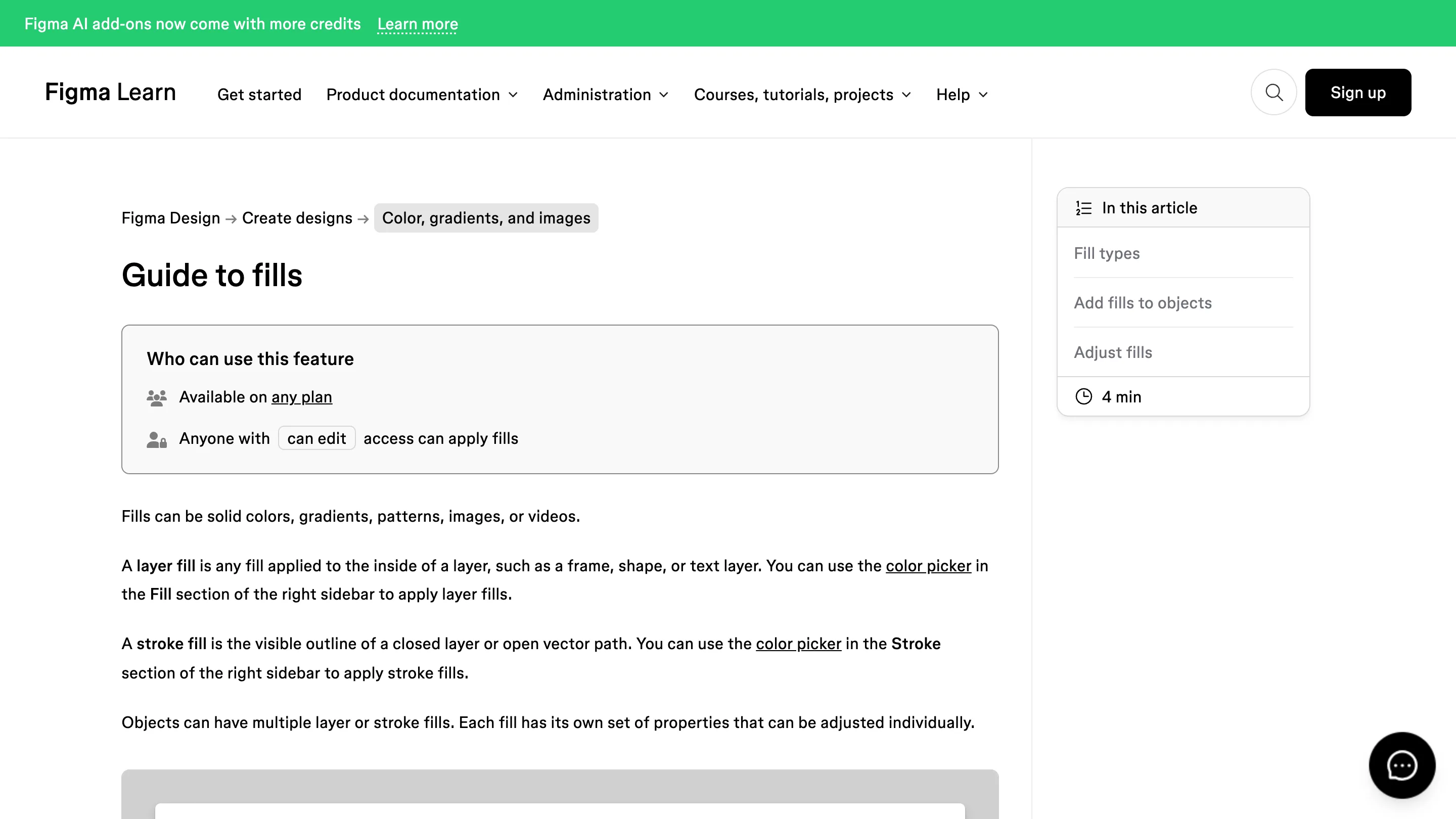Go to the Figma Learn home logo
Viewport: 1456px width, 819px height.
(110, 92)
